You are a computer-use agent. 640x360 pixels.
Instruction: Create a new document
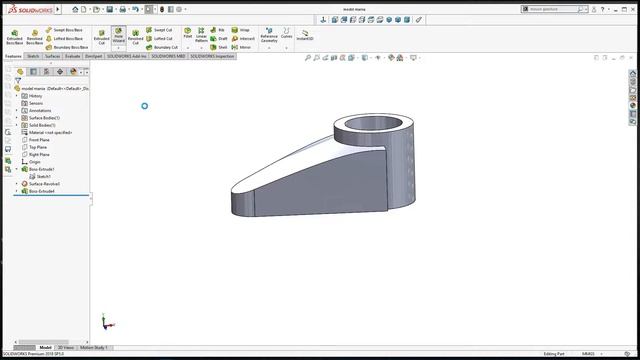pos(84,9)
